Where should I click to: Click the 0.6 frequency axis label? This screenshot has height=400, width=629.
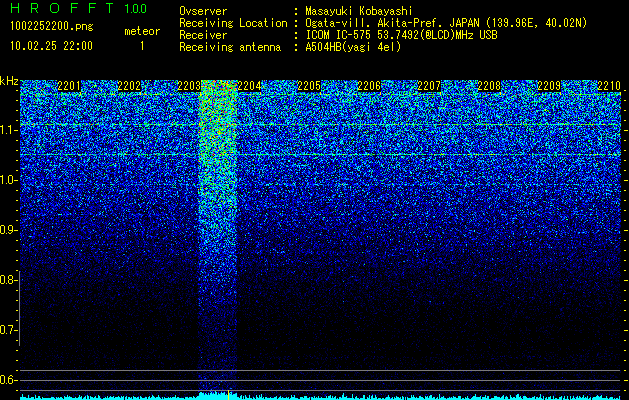8,380
